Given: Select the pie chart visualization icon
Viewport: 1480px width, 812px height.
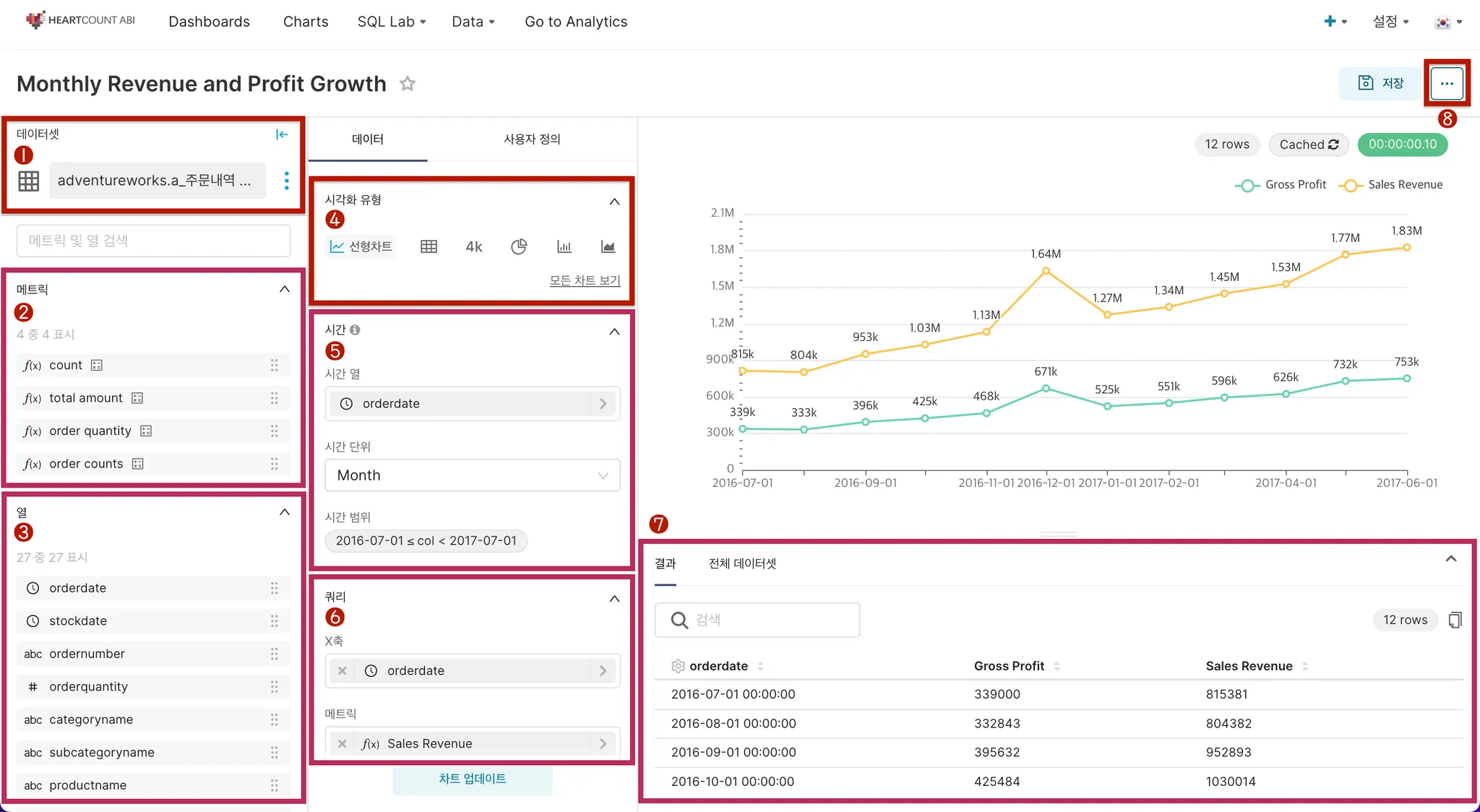Looking at the screenshot, I should (519, 247).
